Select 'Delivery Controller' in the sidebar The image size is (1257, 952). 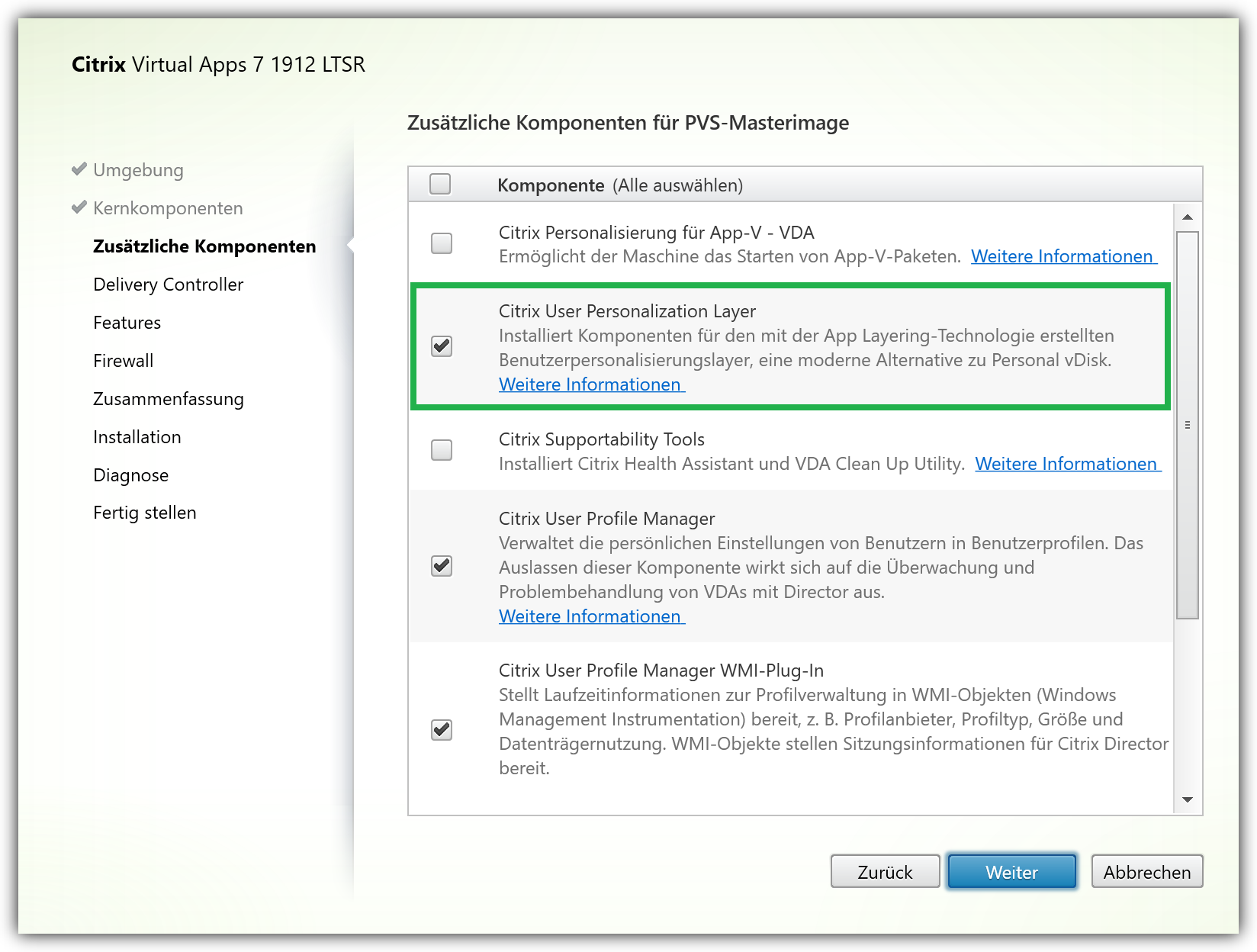[168, 284]
